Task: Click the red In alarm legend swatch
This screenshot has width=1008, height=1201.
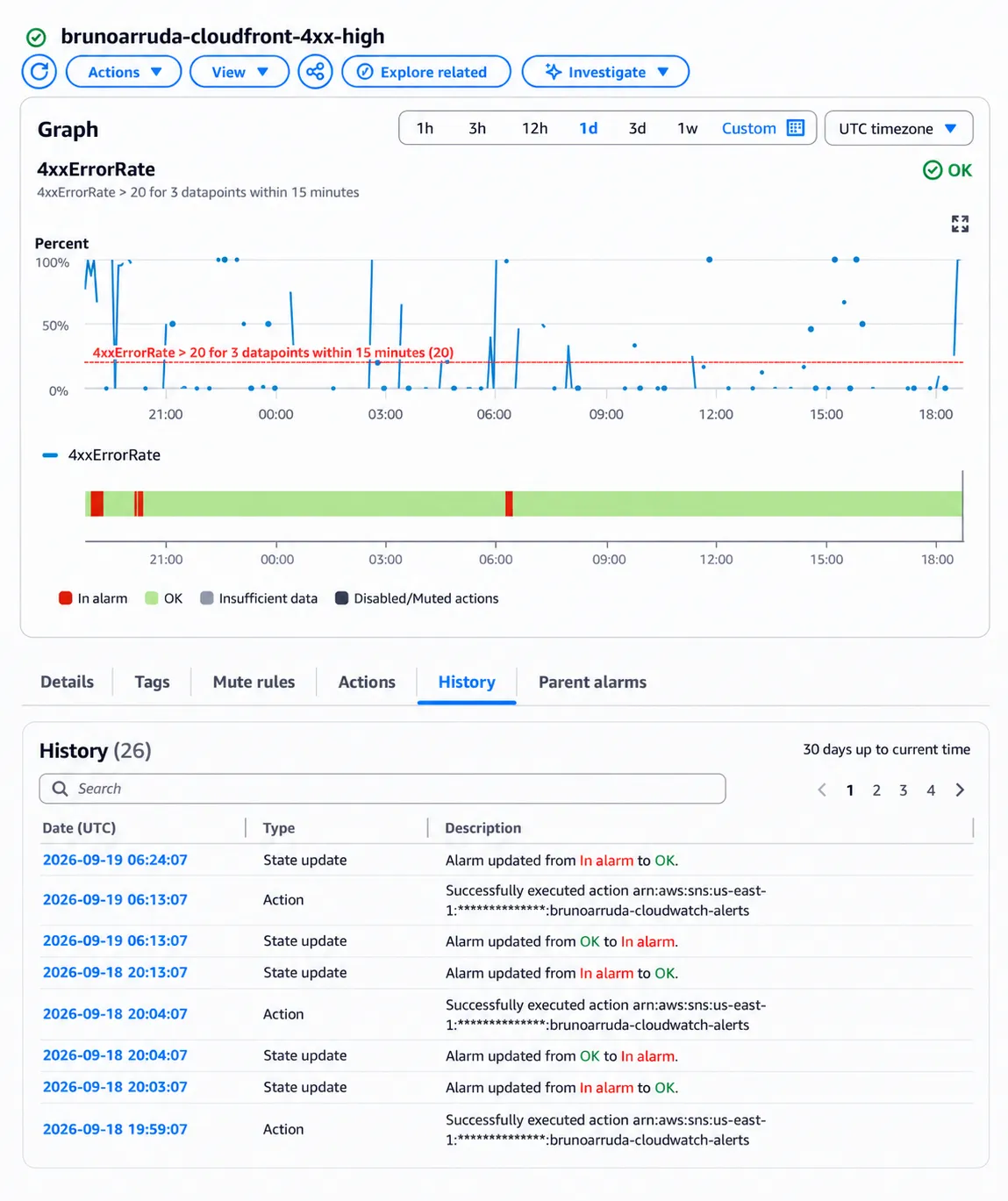Action: (x=65, y=598)
